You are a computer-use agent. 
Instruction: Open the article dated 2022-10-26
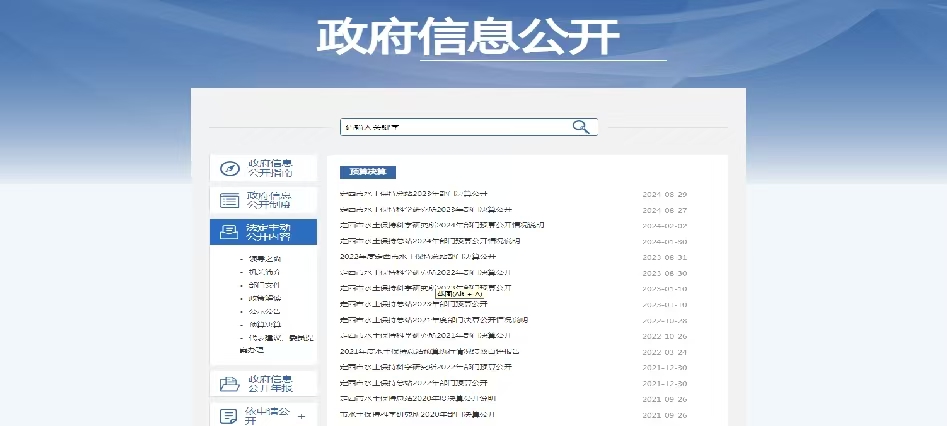(428, 336)
